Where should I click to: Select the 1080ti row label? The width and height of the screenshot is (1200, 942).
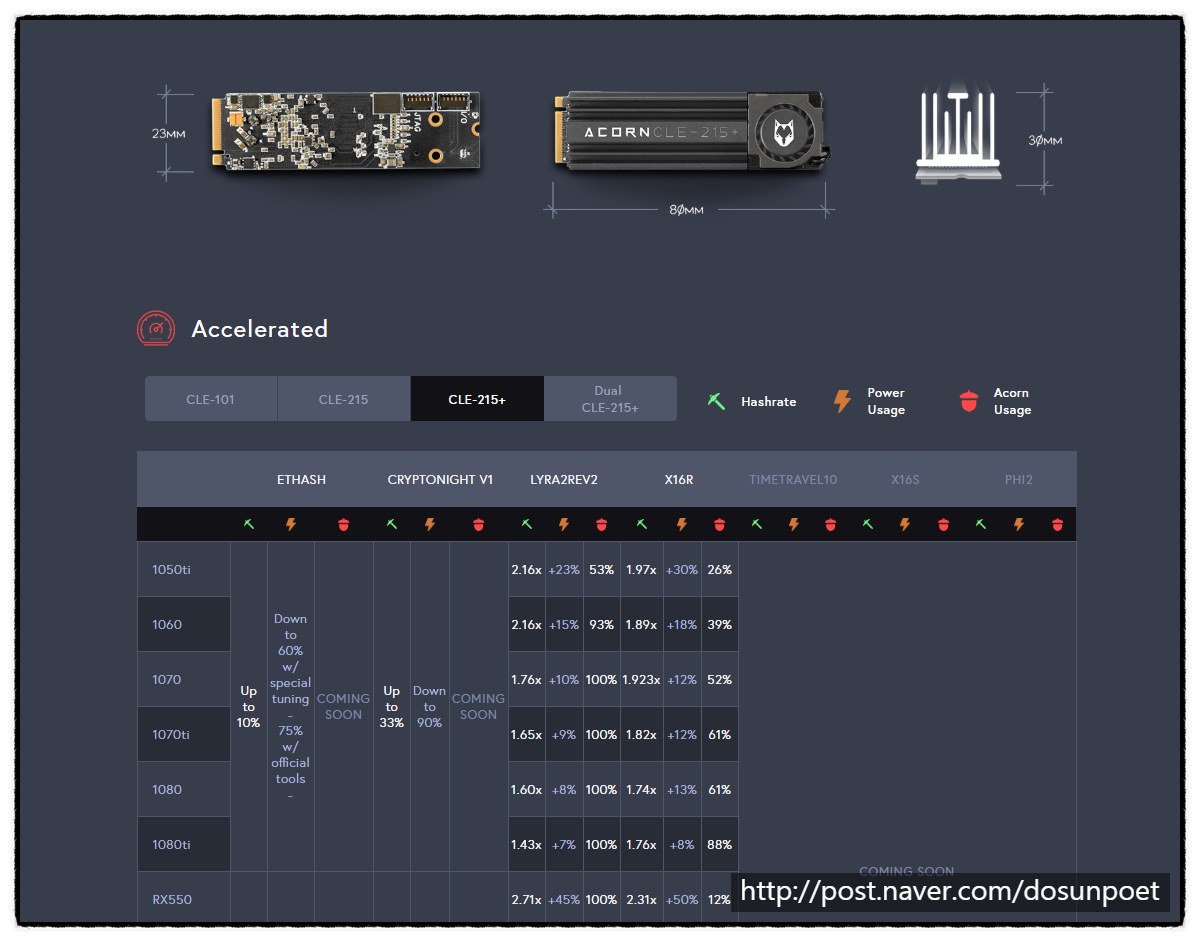184,845
